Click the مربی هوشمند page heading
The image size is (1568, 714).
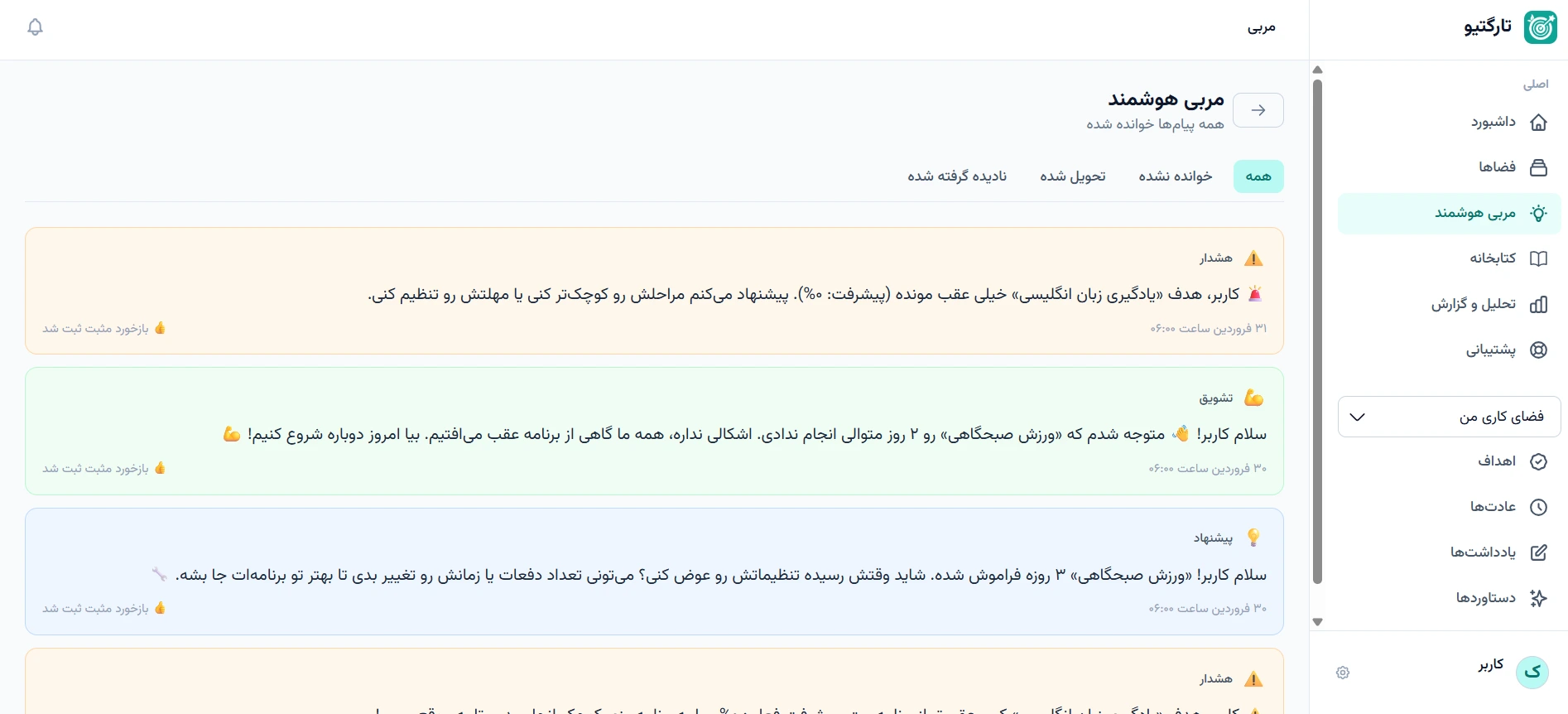pos(1166,100)
